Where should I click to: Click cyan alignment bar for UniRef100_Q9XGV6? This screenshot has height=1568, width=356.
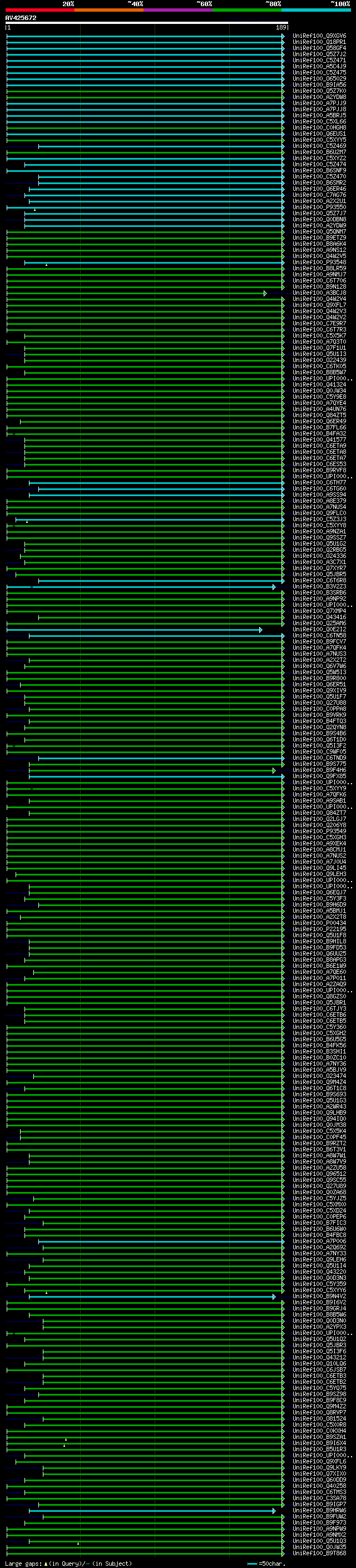coord(145,37)
